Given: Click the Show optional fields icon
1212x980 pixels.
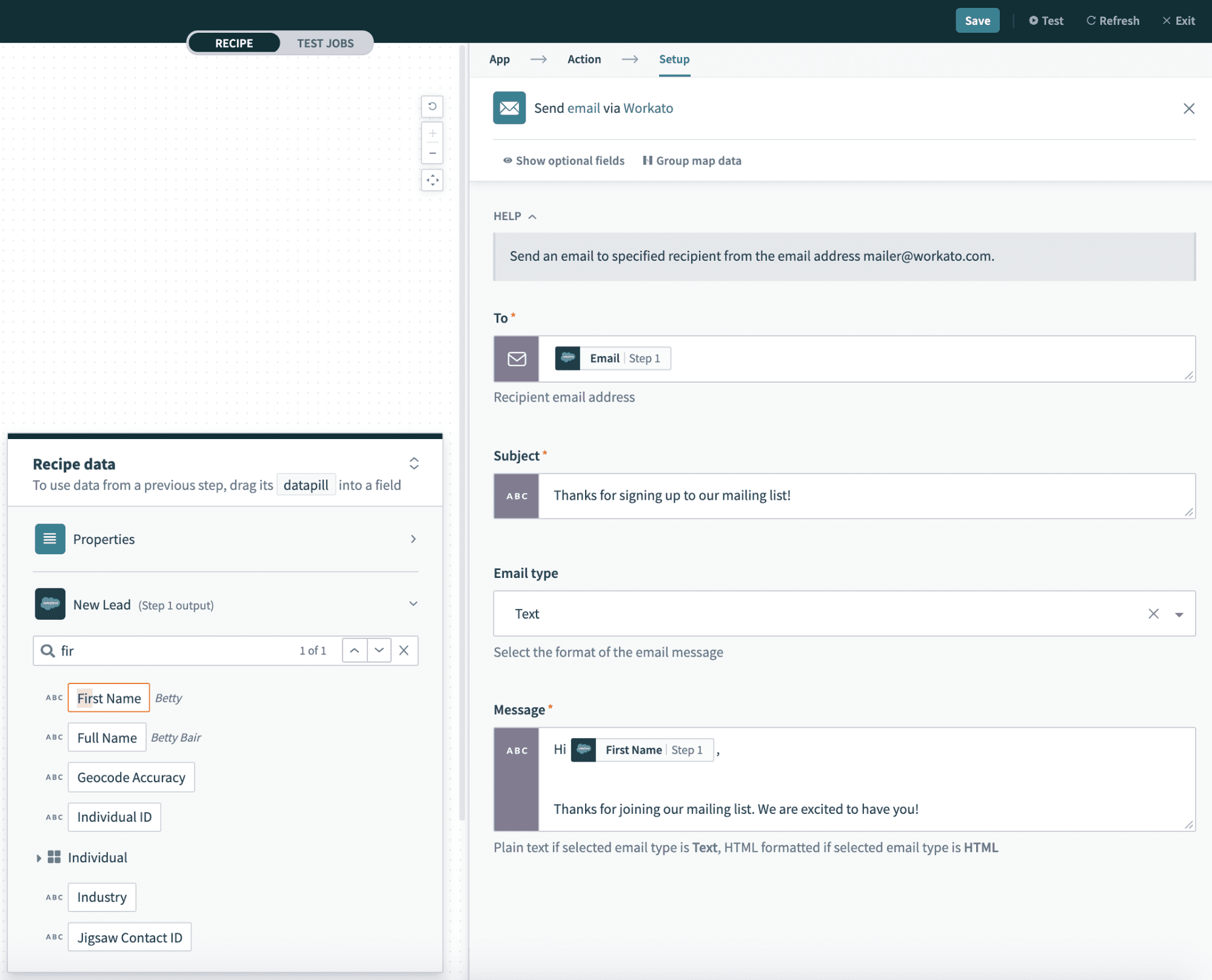Looking at the screenshot, I should point(506,160).
